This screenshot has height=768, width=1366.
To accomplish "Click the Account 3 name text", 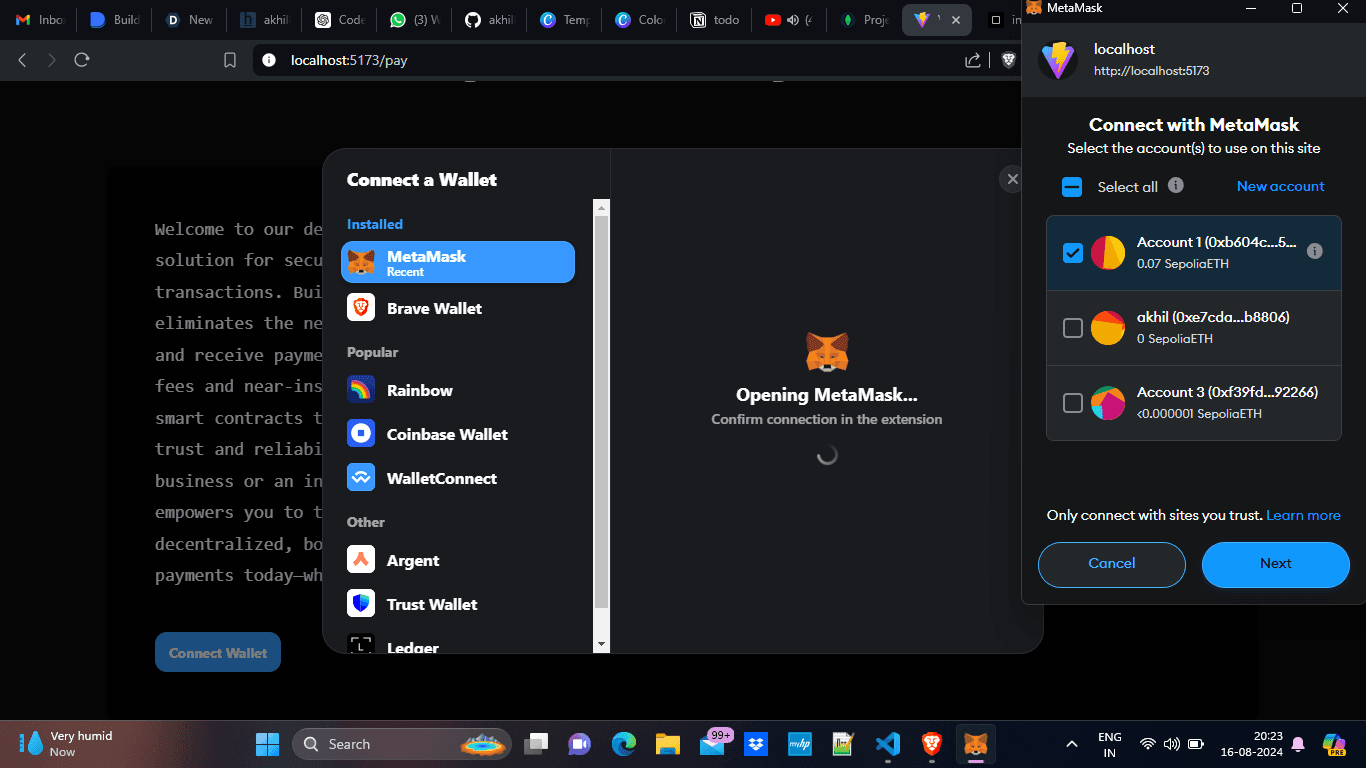I will 1227,392.
